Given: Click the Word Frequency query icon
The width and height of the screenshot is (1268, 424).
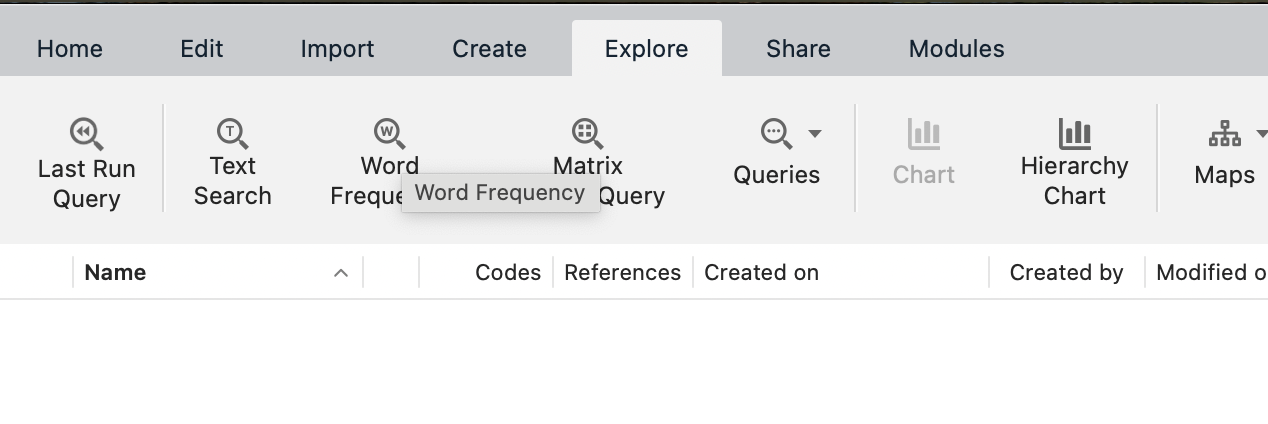Looking at the screenshot, I should [x=389, y=133].
